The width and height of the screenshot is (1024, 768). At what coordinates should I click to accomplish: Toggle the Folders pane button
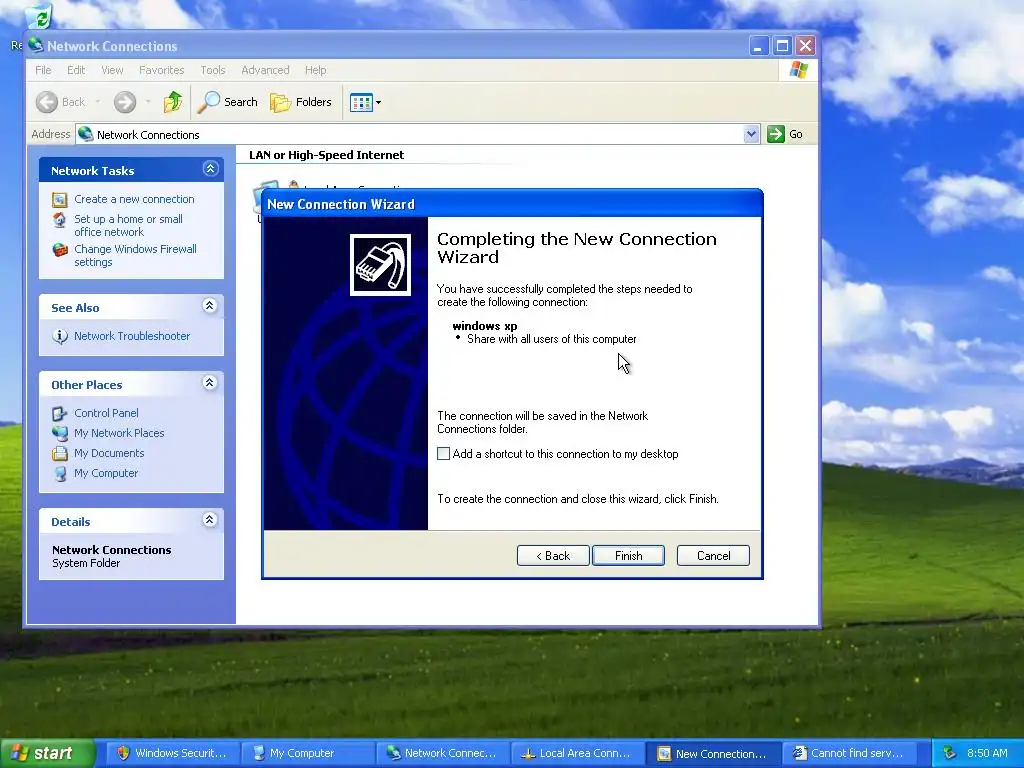(301, 102)
